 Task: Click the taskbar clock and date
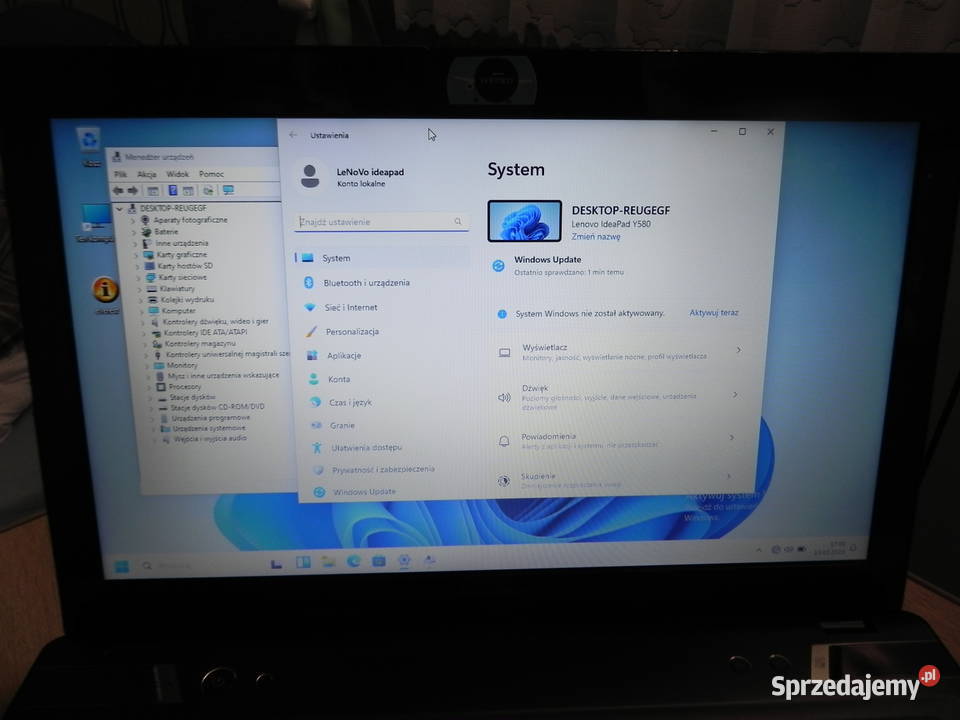(829, 548)
